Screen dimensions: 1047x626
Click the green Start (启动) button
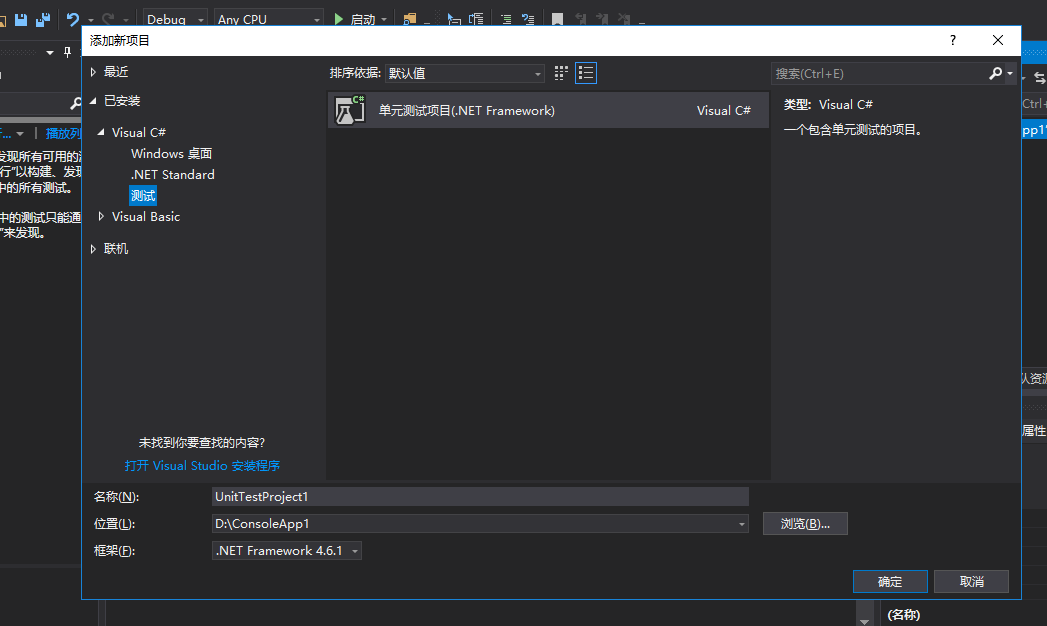coord(355,19)
